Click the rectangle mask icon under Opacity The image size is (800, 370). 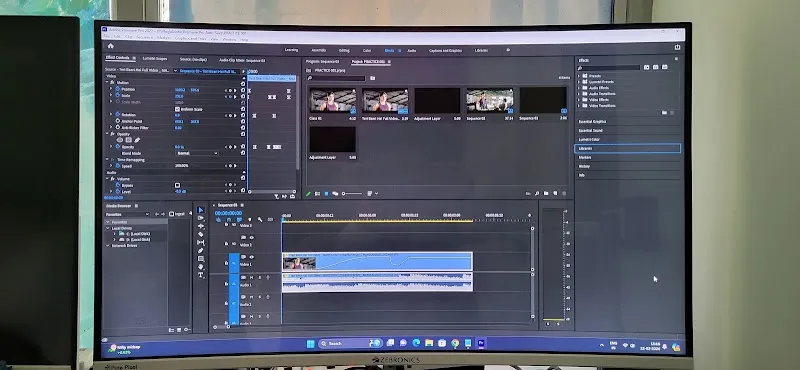[x=129, y=140]
